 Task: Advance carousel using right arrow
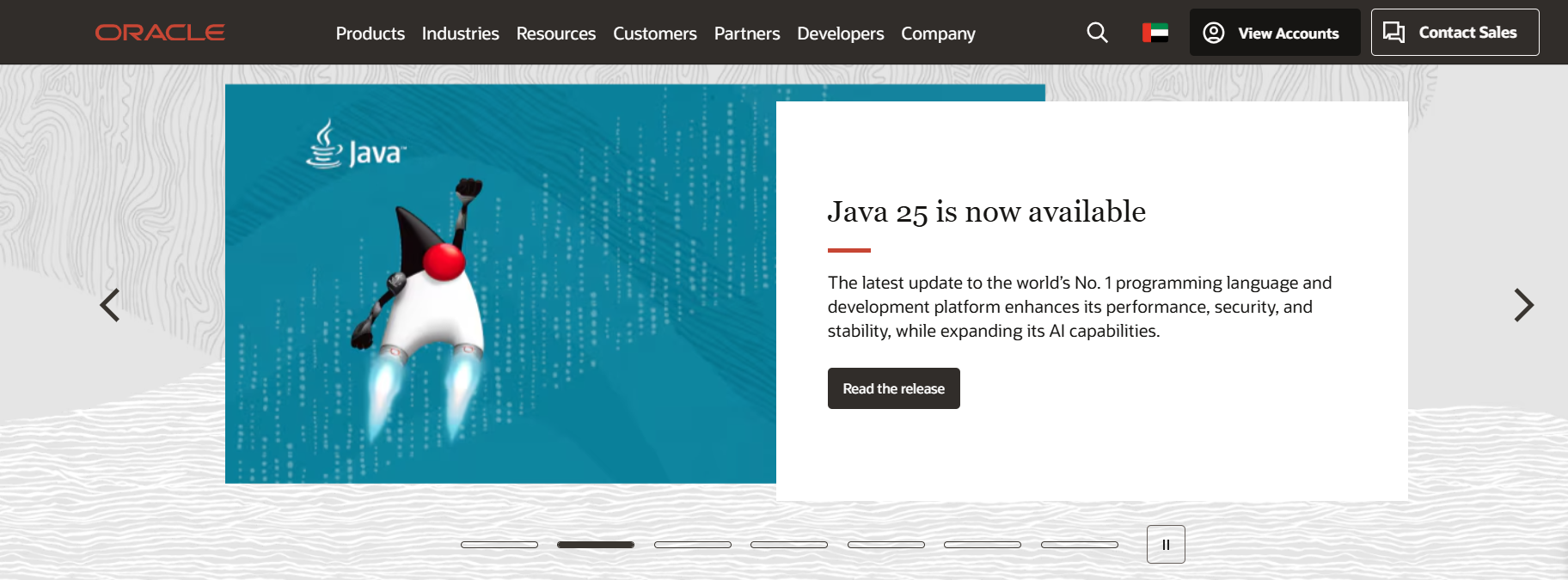[1523, 305]
